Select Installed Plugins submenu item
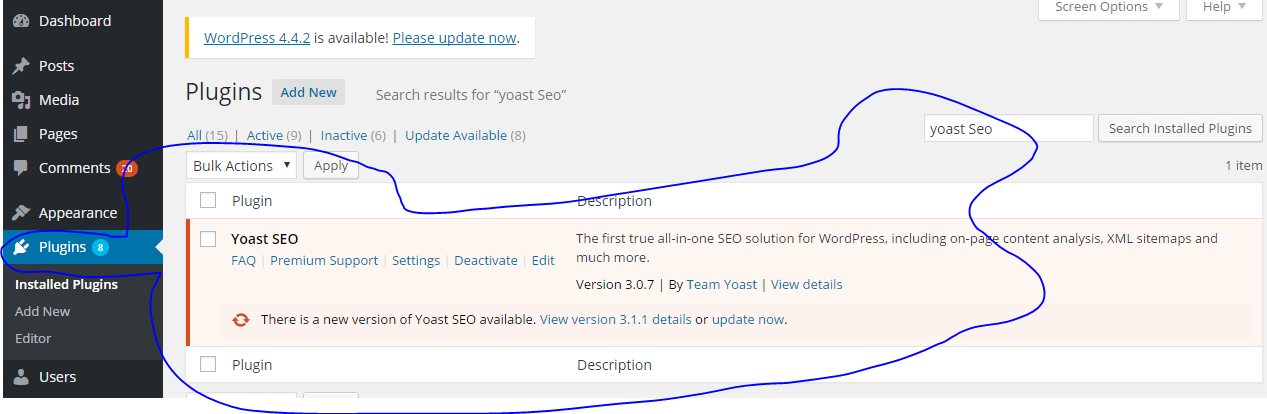 66,285
